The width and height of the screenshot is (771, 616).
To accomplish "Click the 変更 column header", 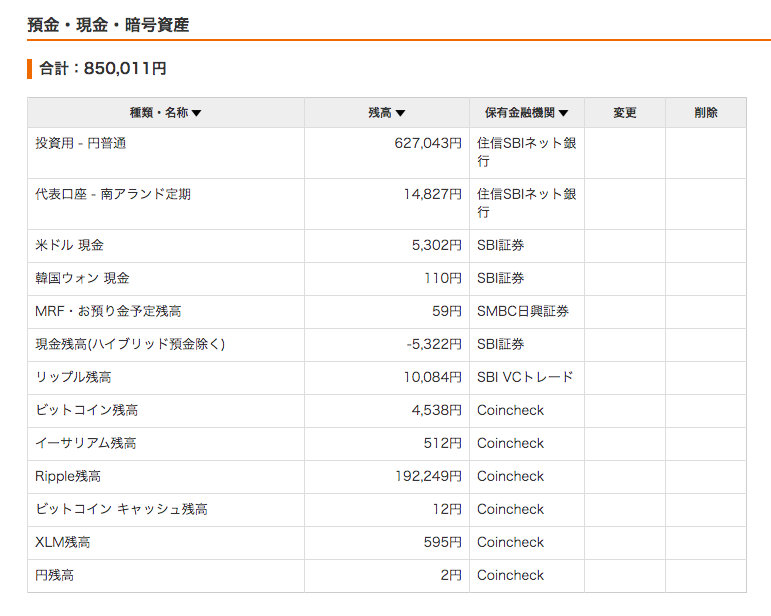I will (624, 113).
